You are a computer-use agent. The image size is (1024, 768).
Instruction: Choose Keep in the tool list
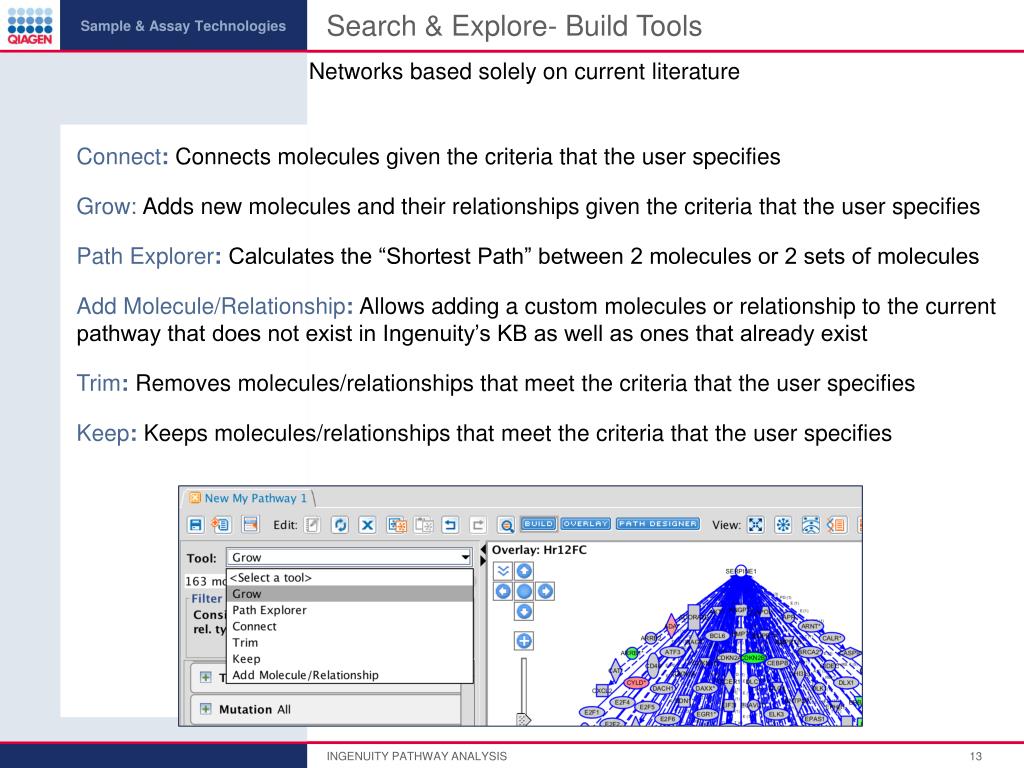[x=349, y=659]
